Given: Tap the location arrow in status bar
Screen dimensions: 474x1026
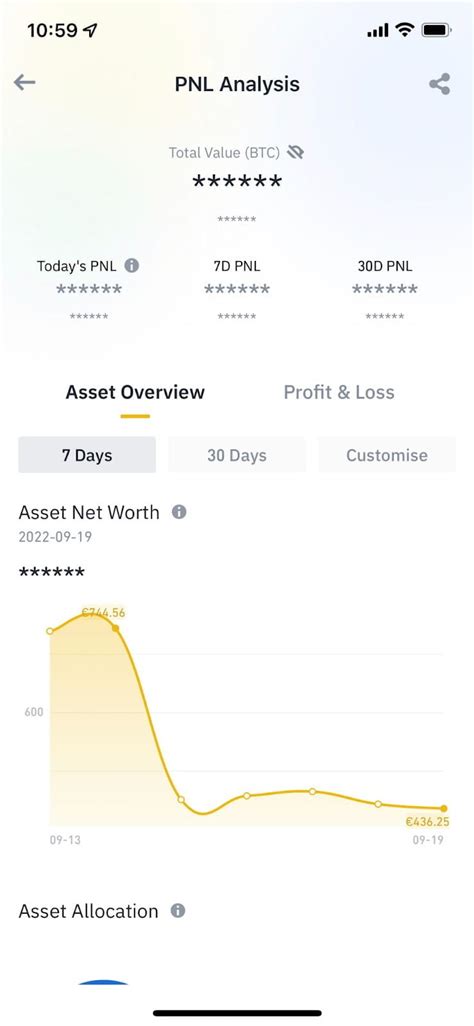Looking at the screenshot, I should coord(90,30).
